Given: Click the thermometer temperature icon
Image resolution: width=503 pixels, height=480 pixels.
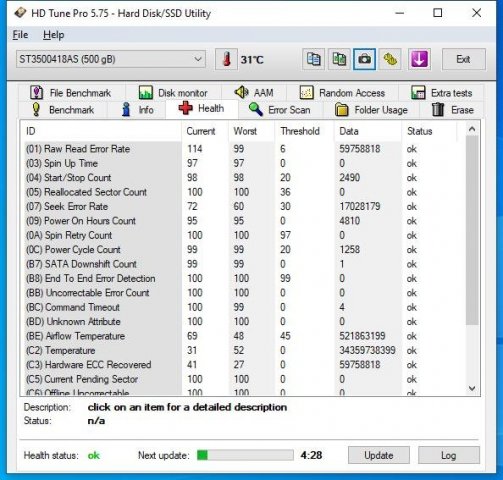Looking at the screenshot, I should pyautogui.click(x=226, y=60).
